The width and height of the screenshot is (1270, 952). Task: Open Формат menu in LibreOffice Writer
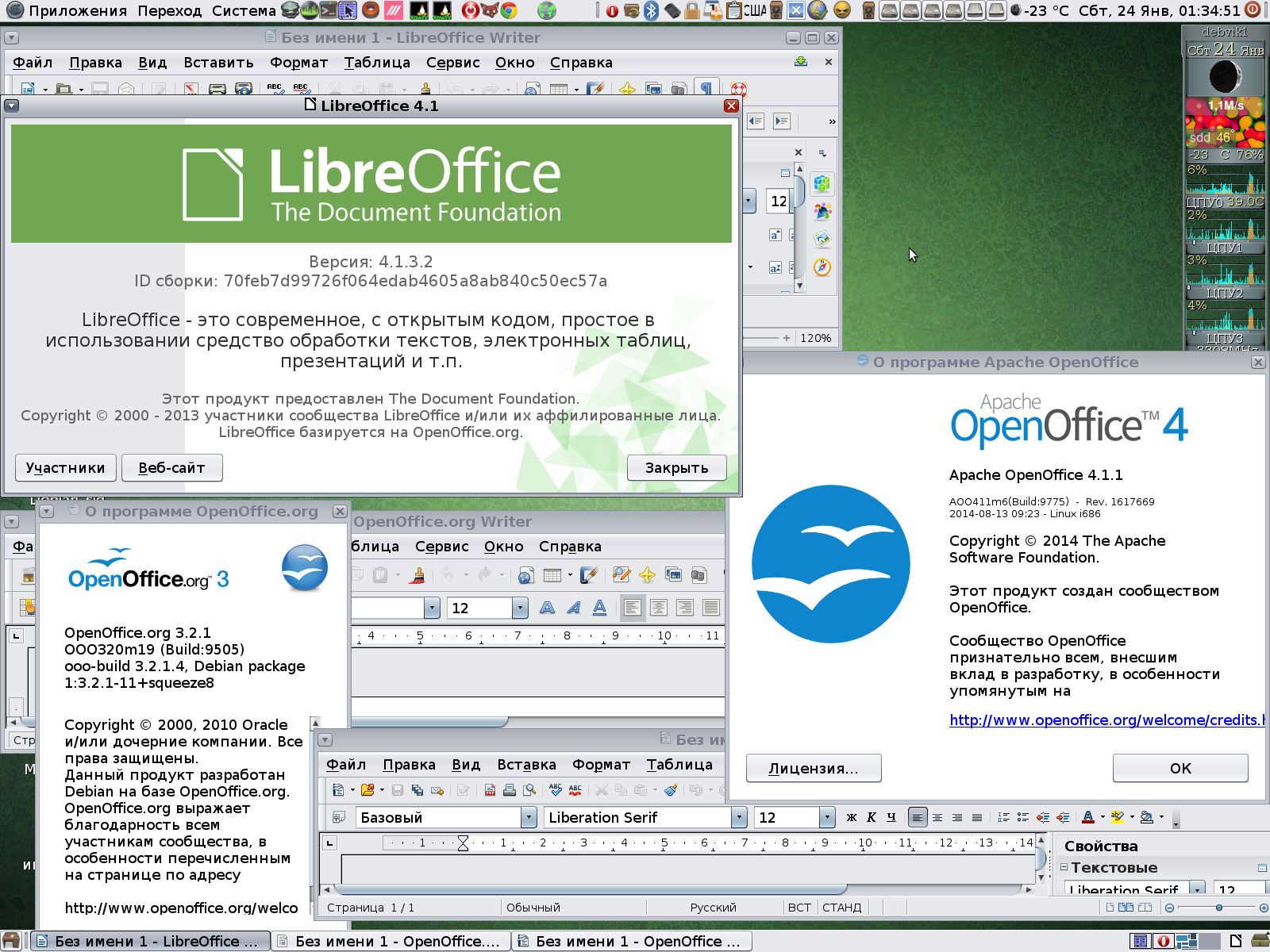[298, 63]
